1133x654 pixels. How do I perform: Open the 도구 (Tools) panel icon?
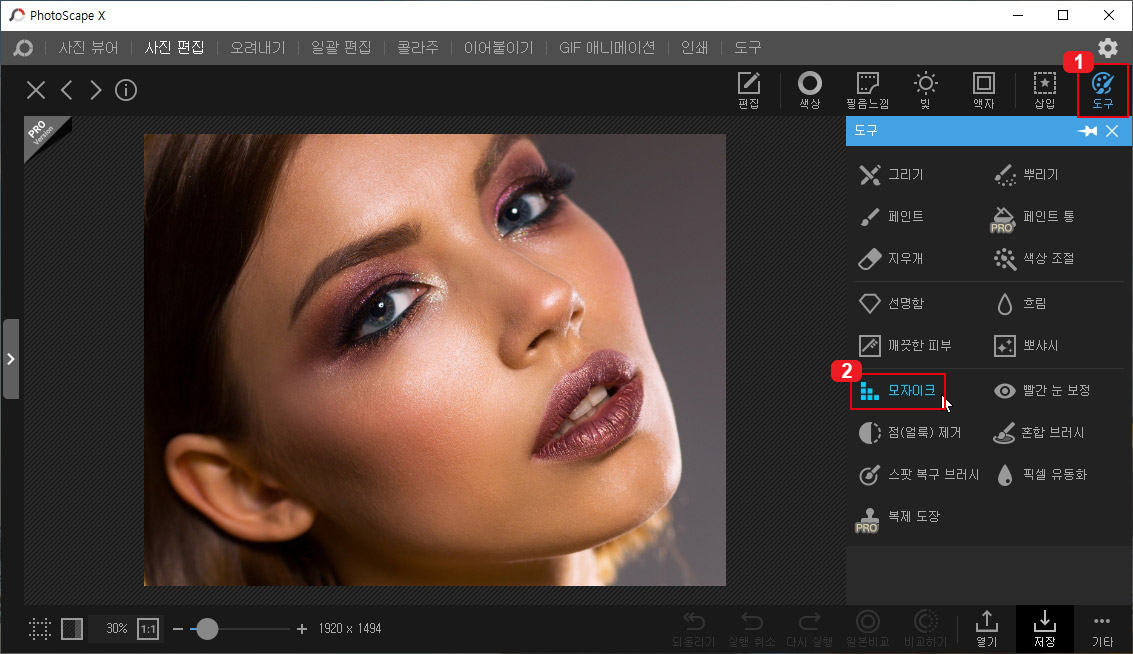tap(1103, 90)
